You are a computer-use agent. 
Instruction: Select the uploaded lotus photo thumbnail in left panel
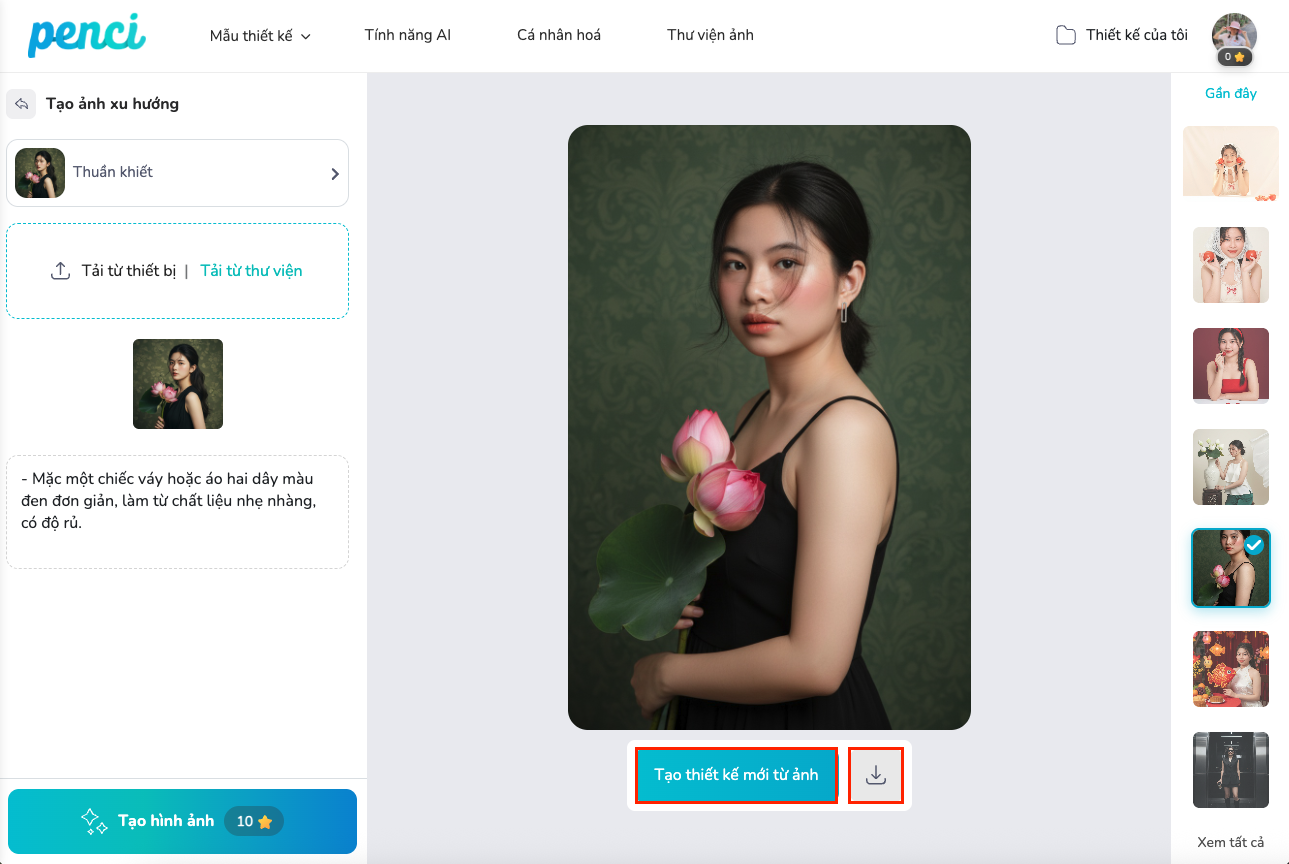pyautogui.click(x=178, y=384)
